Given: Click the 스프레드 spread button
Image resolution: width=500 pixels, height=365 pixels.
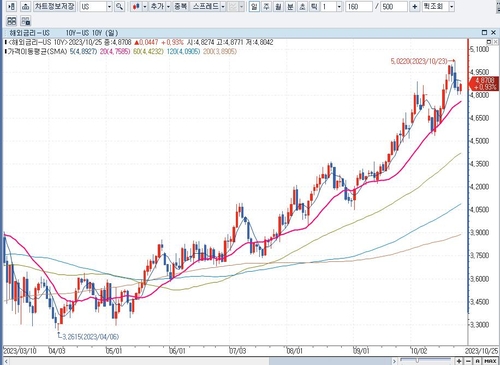Looking at the screenshot, I should point(206,6).
